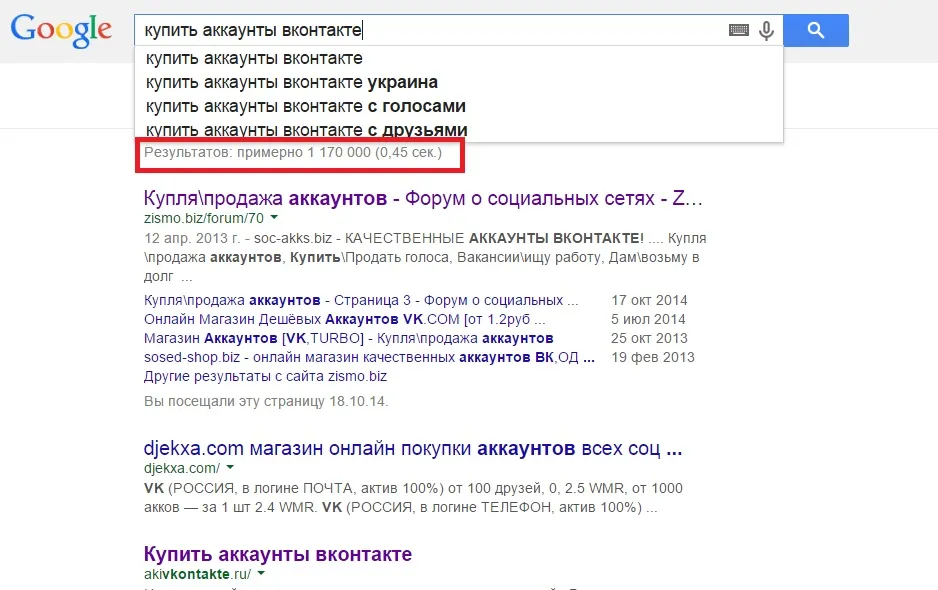
Task: Click the 'zismo.biz/forum/70' green URL text
Action: pos(203,218)
